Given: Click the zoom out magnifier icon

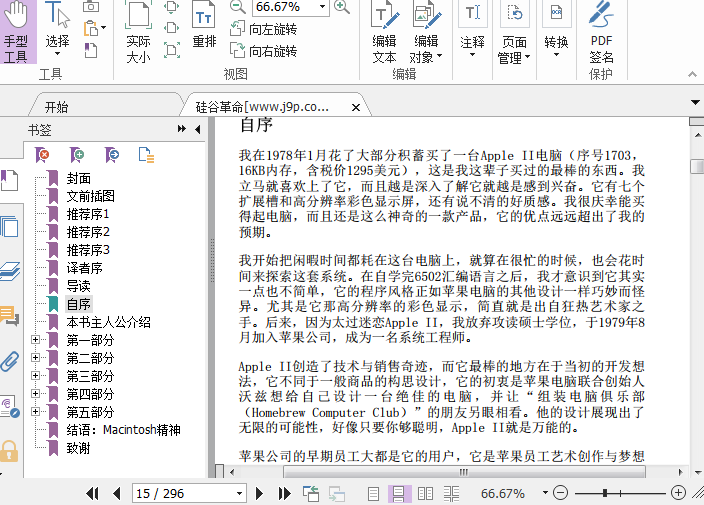Looking at the screenshot, I should (x=238, y=7).
